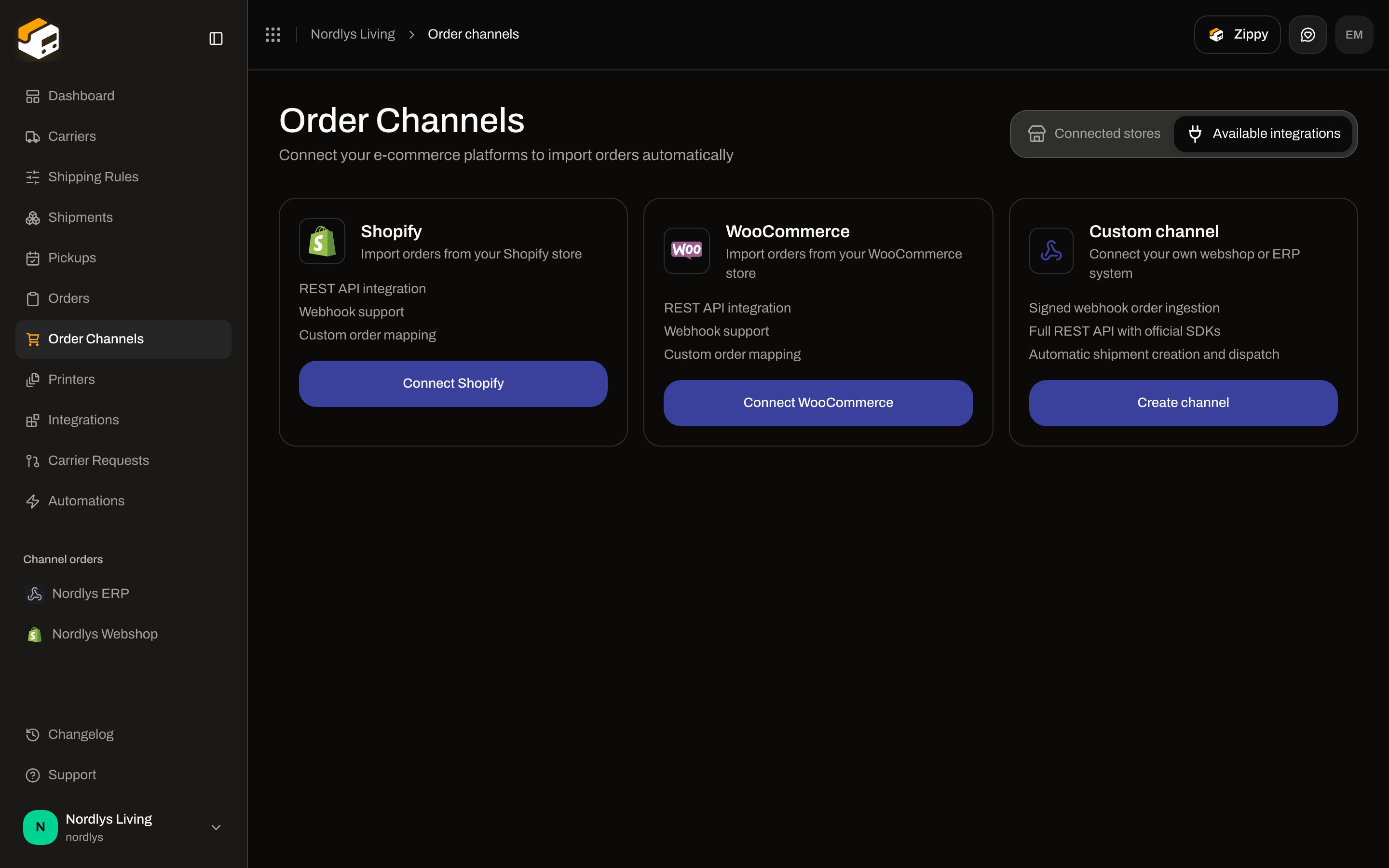Click the Automations lightning icon

[x=33, y=501]
